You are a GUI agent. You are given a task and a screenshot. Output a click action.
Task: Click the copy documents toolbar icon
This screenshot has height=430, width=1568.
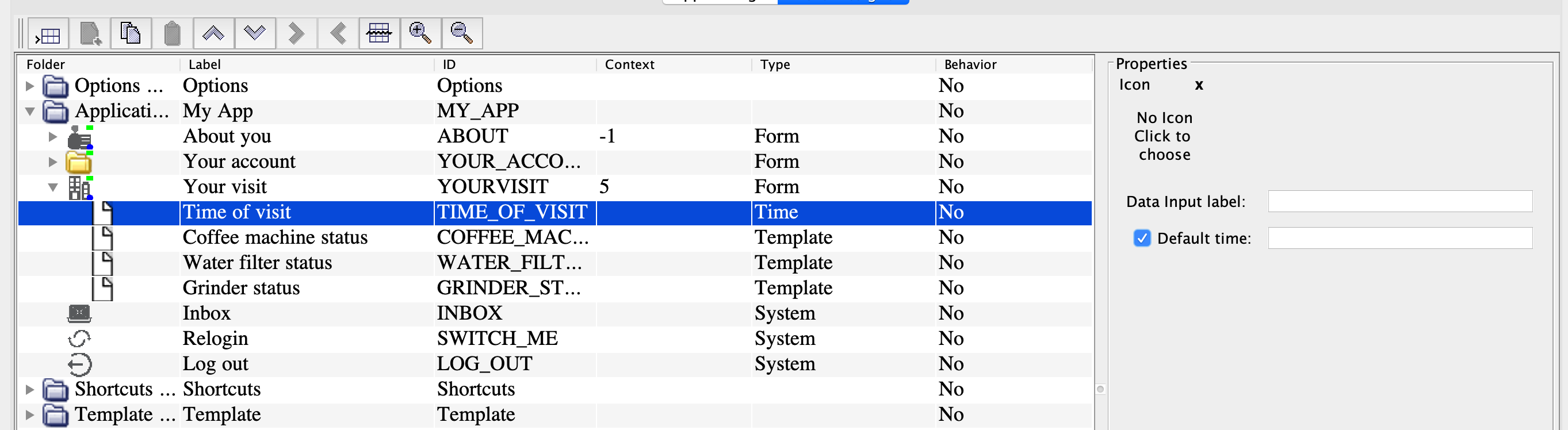coord(130,34)
